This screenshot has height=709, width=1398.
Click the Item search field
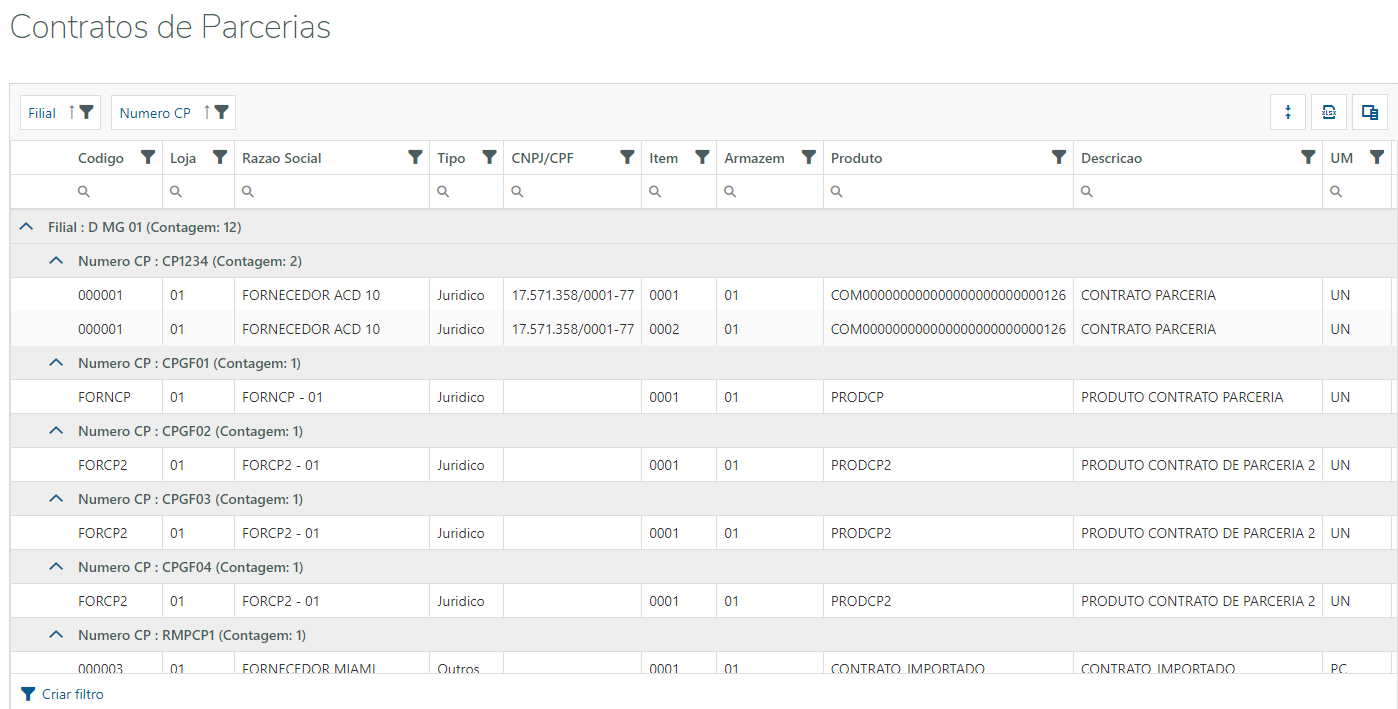point(679,192)
